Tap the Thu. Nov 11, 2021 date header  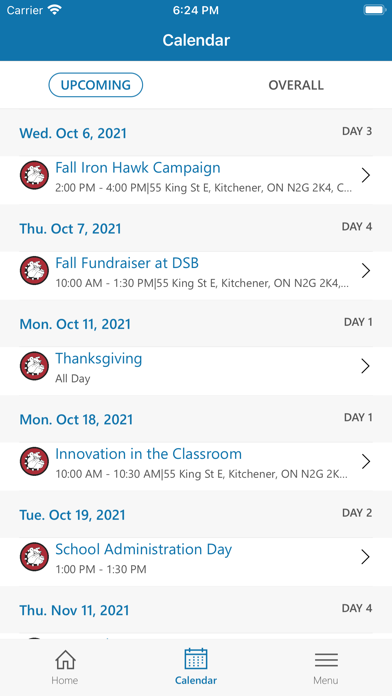click(x=74, y=610)
